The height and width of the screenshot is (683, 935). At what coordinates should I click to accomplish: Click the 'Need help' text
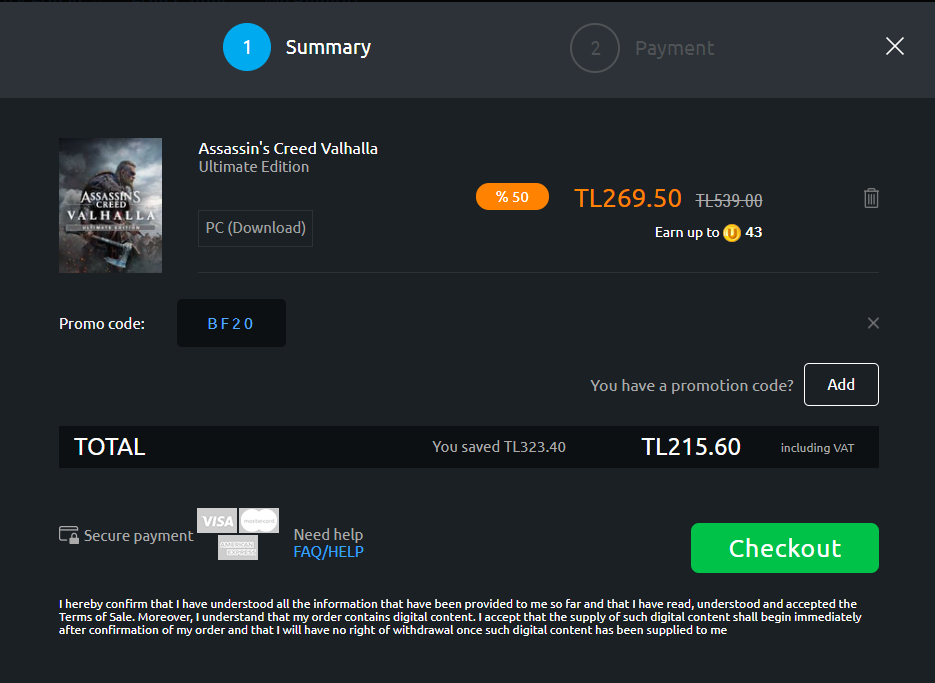(x=329, y=534)
